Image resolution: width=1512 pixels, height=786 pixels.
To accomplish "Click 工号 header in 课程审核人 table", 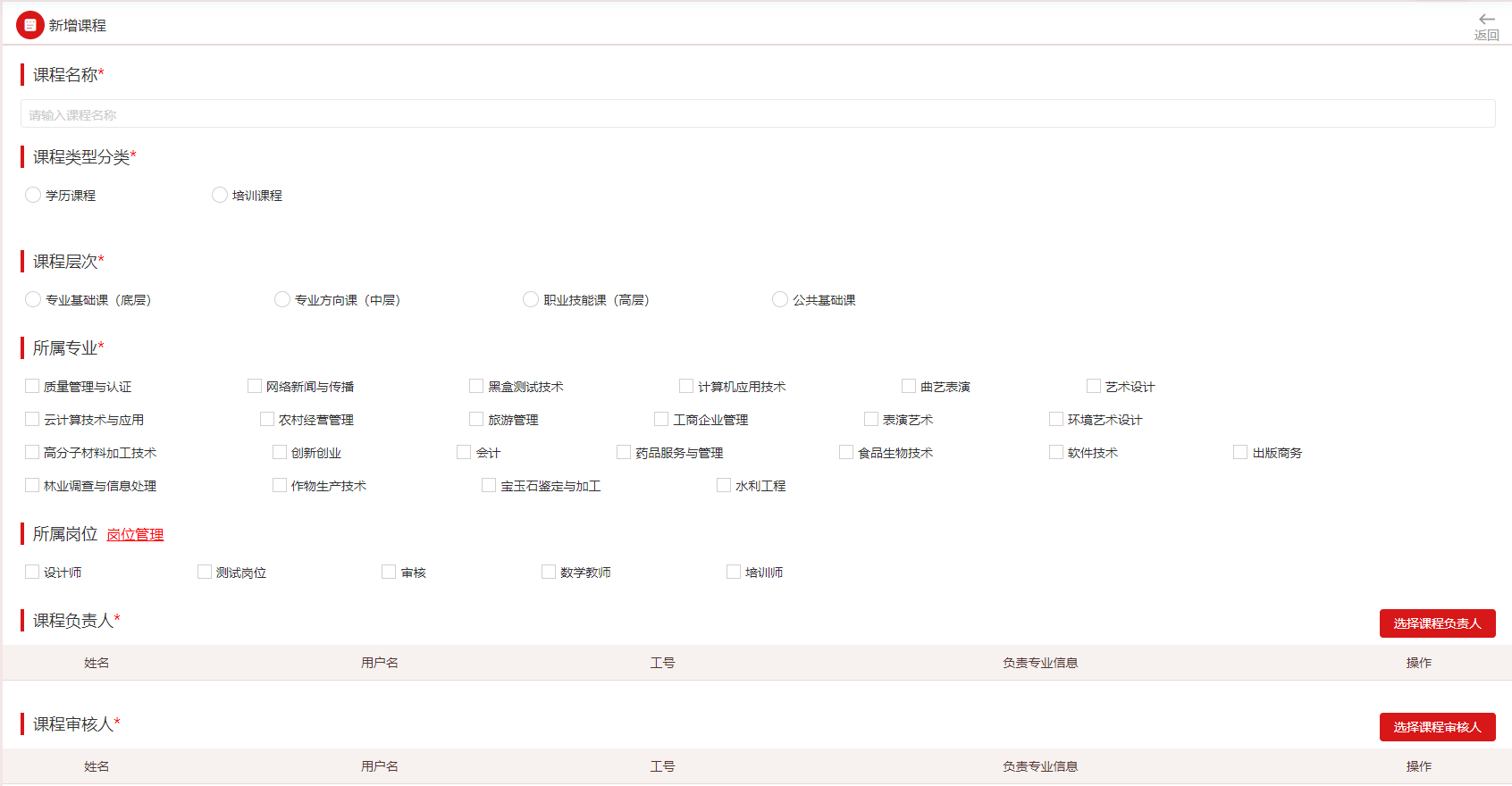I will coord(662,766).
